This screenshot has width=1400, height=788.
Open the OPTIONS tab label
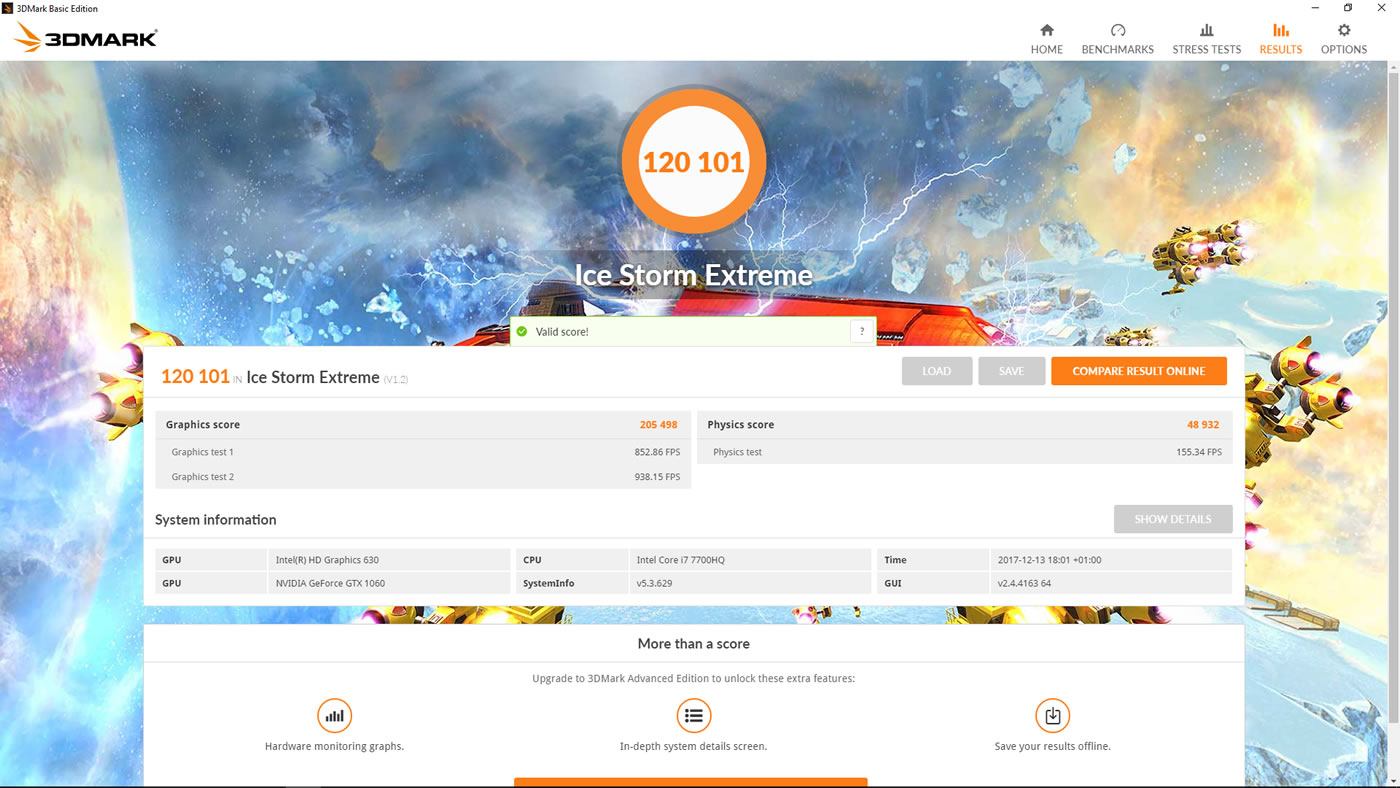tap(1344, 49)
